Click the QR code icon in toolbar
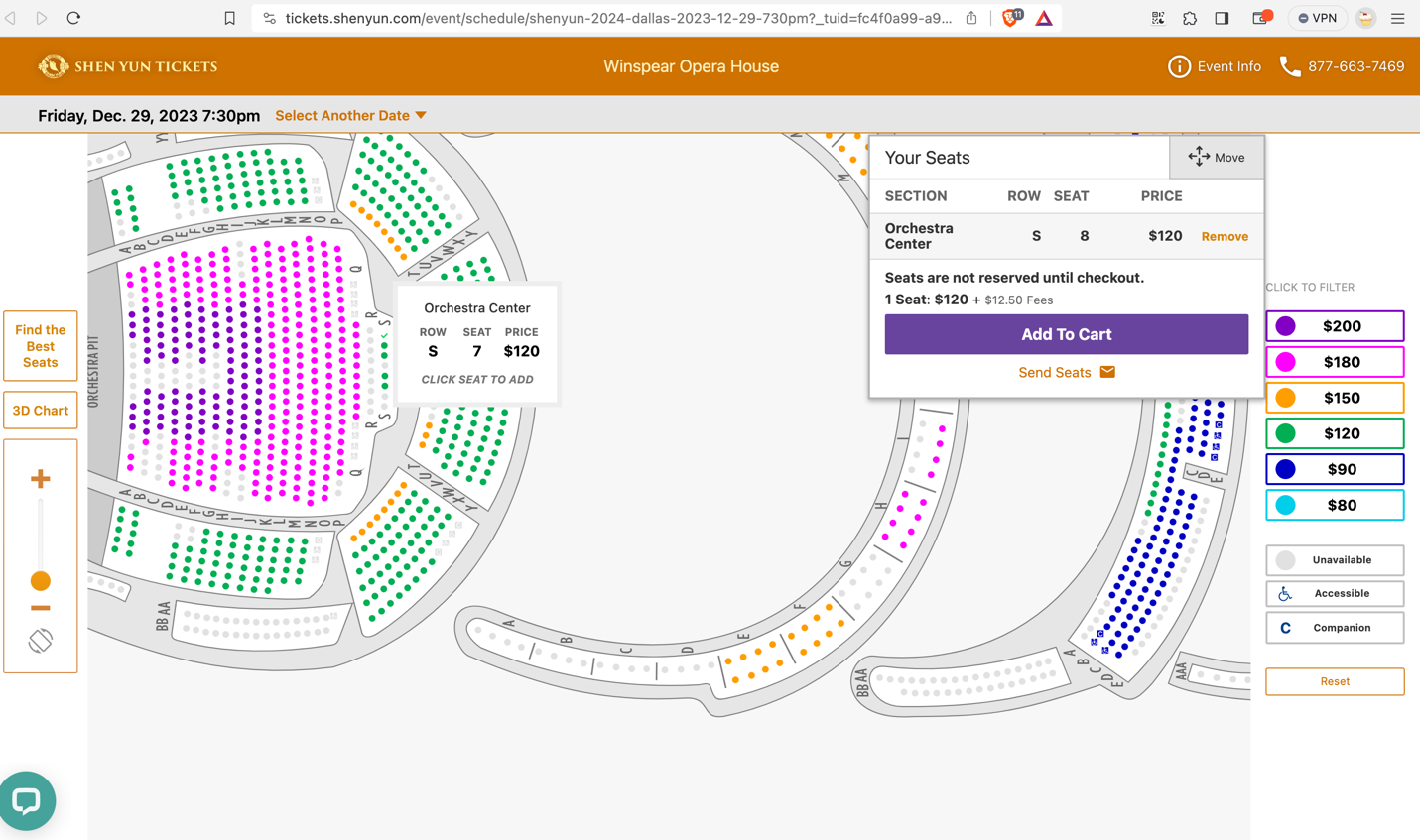The image size is (1420, 840). (1158, 18)
